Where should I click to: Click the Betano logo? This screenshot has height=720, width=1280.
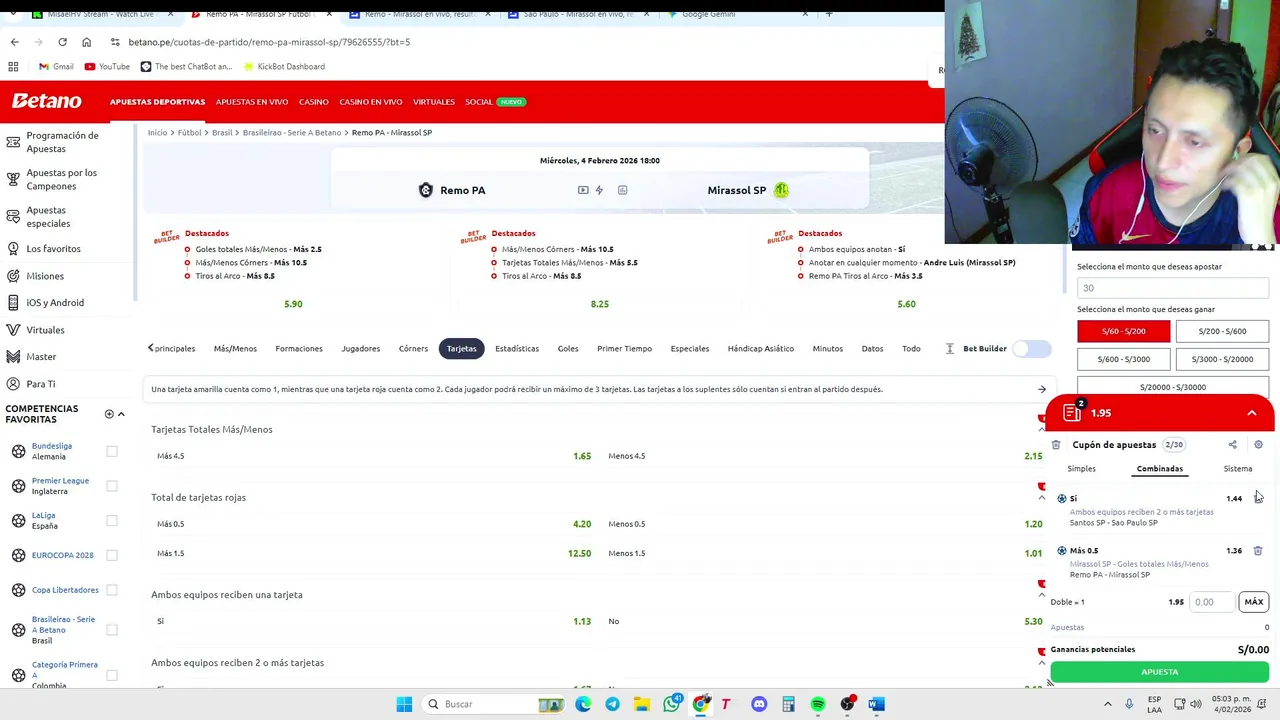[46, 101]
